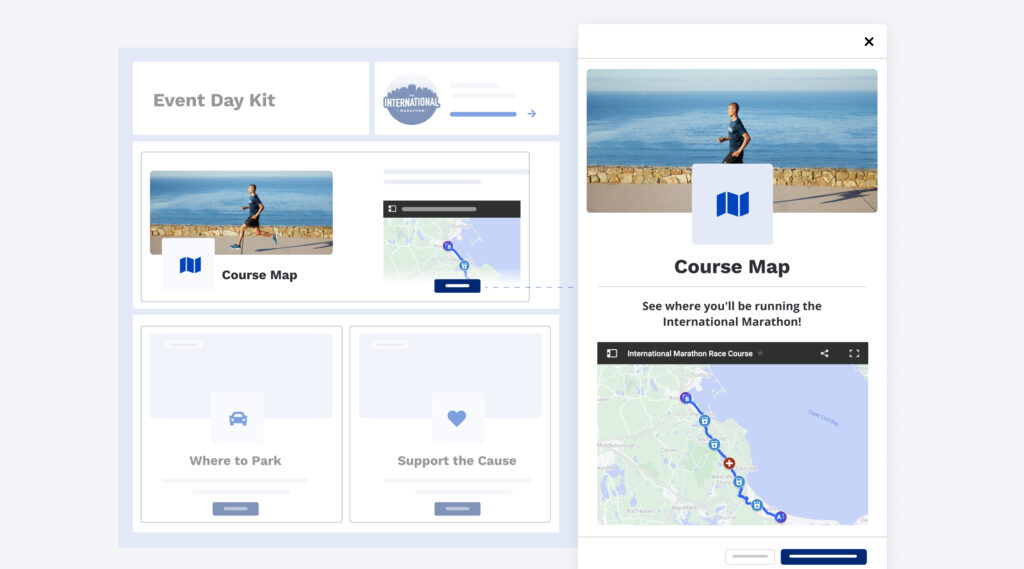Click the purple start marker on the large map

pos(685,397)
